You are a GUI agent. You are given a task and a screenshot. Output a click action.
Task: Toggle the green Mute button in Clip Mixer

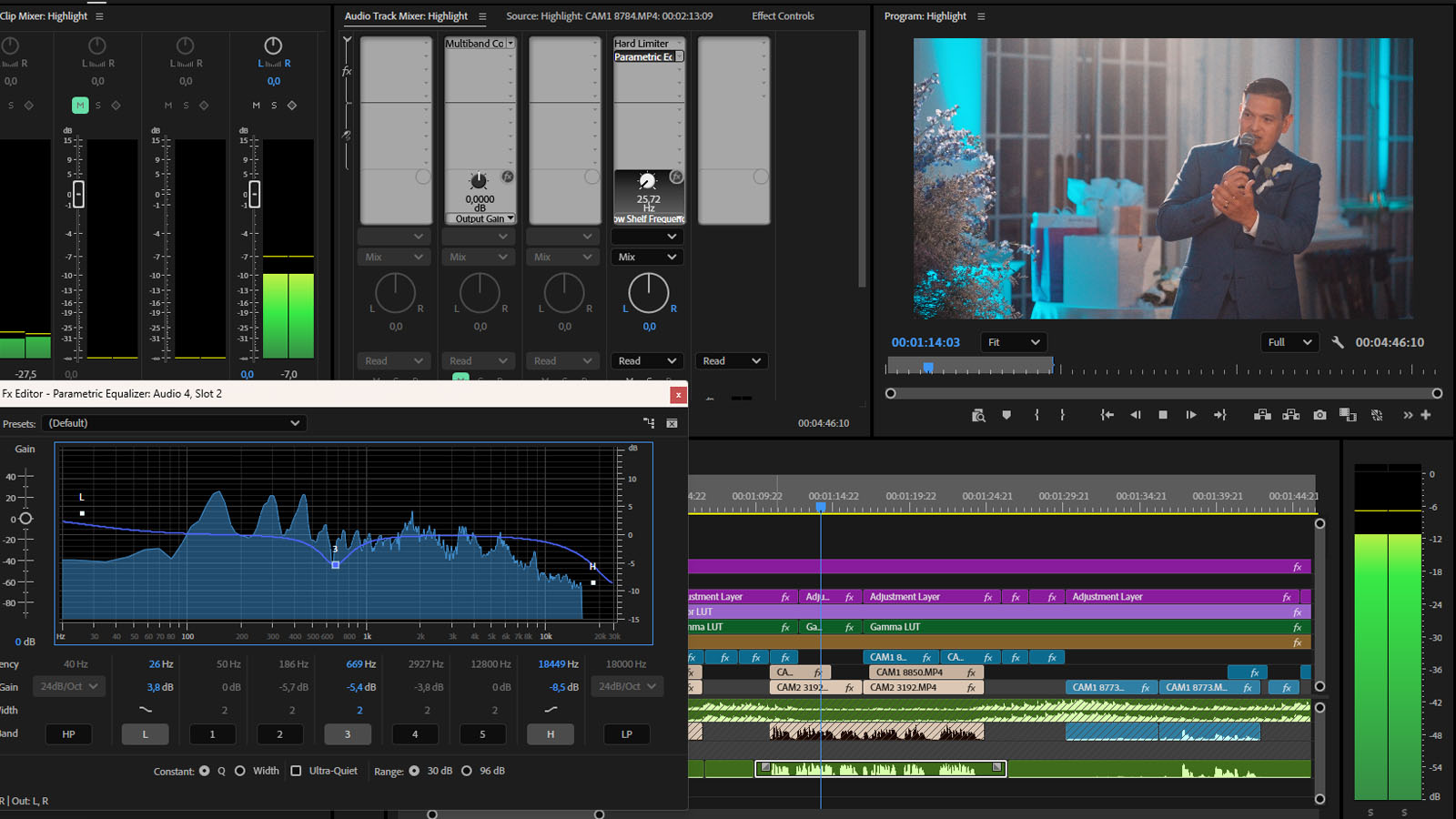tap(80, 106)
